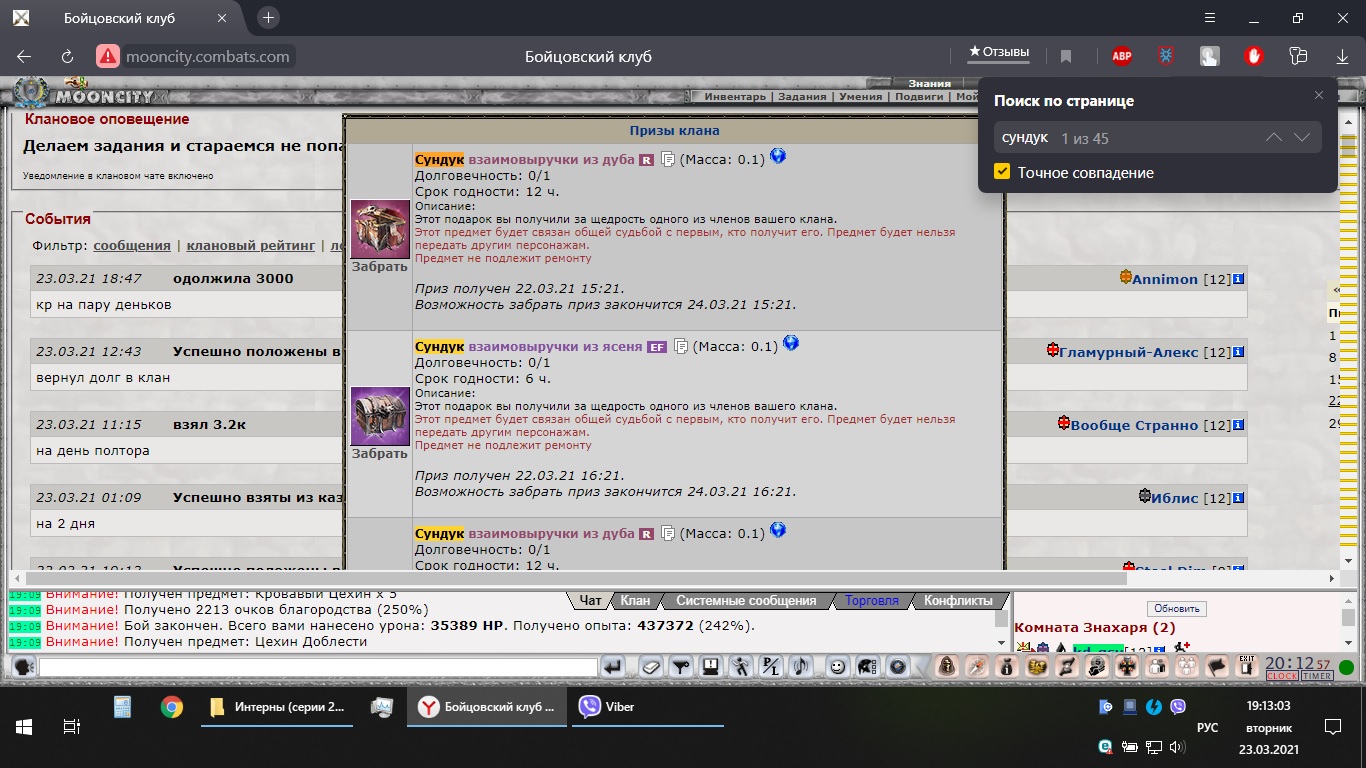
Task: Close the Поиск по странице popup
Action: click(1319, 95)
